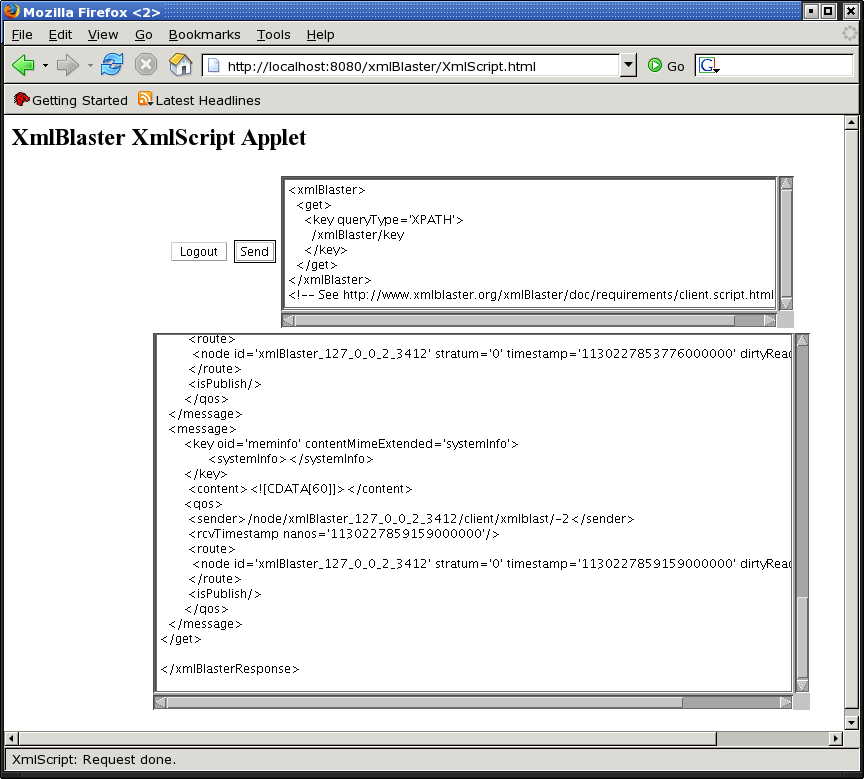Open the Bookmarks menu
The width and height of the screenshot is (864, 779).
[204, 35]
